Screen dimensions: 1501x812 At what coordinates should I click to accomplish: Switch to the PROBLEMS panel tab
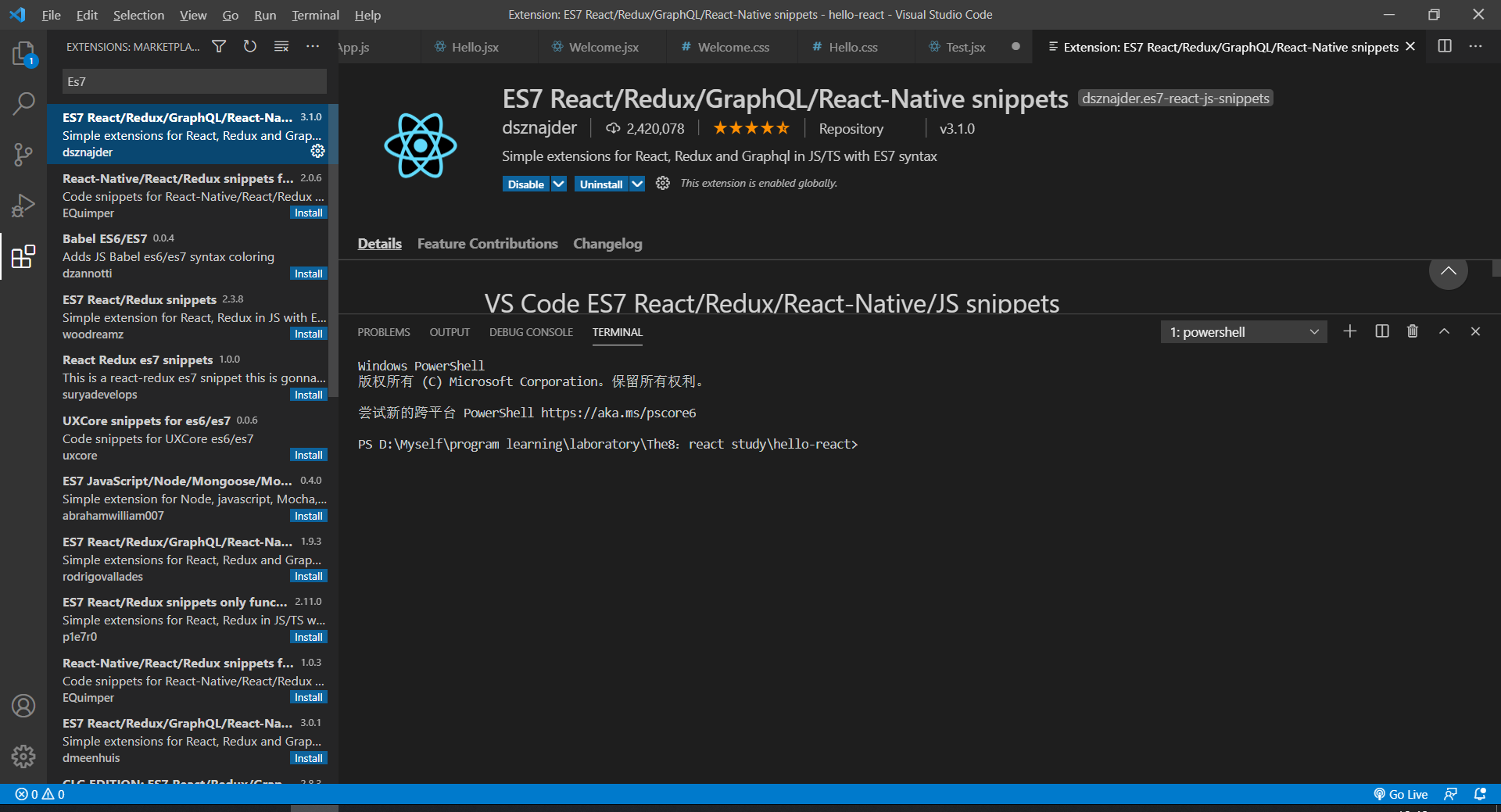tap(384, 332)
